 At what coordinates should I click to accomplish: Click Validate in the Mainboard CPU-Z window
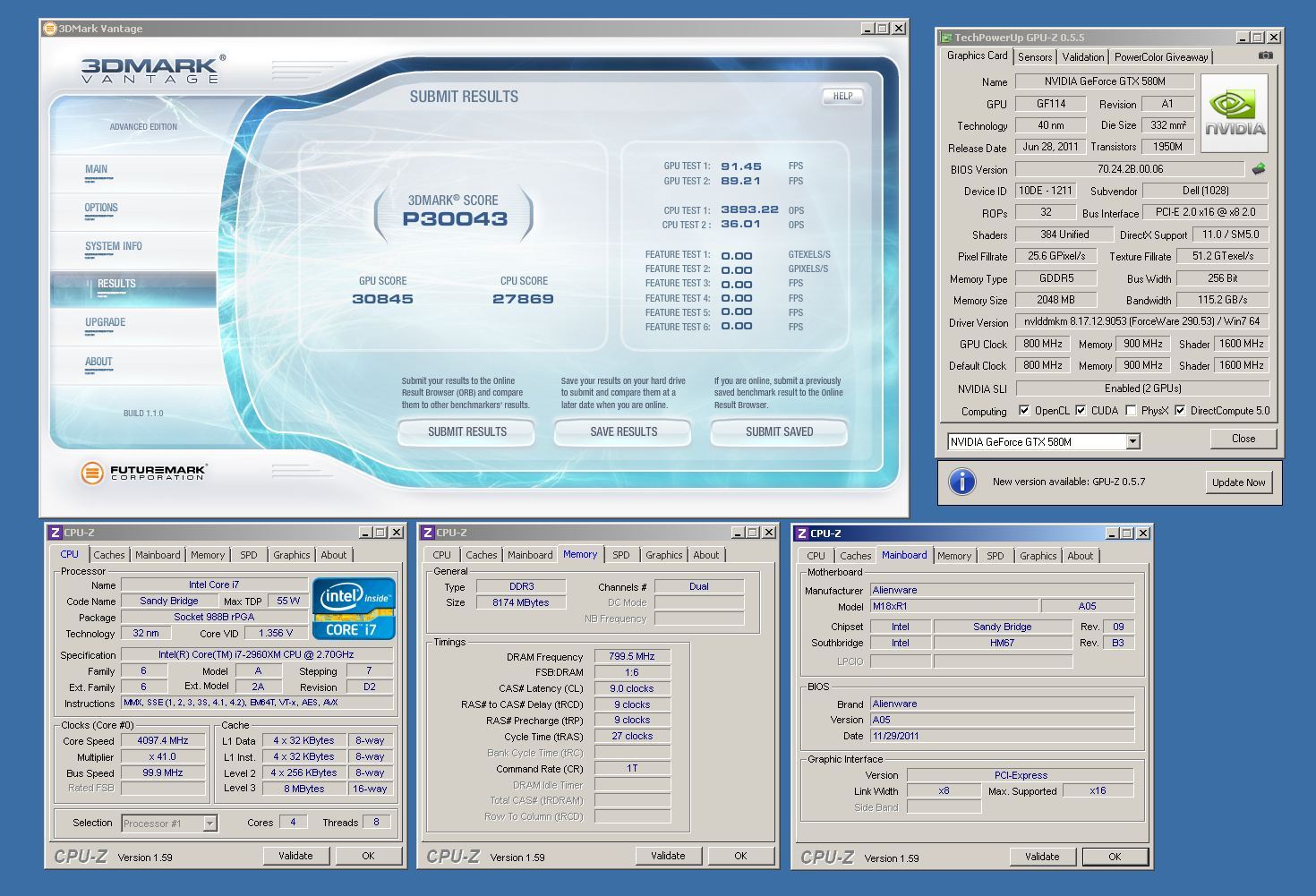pos(1042,857)
